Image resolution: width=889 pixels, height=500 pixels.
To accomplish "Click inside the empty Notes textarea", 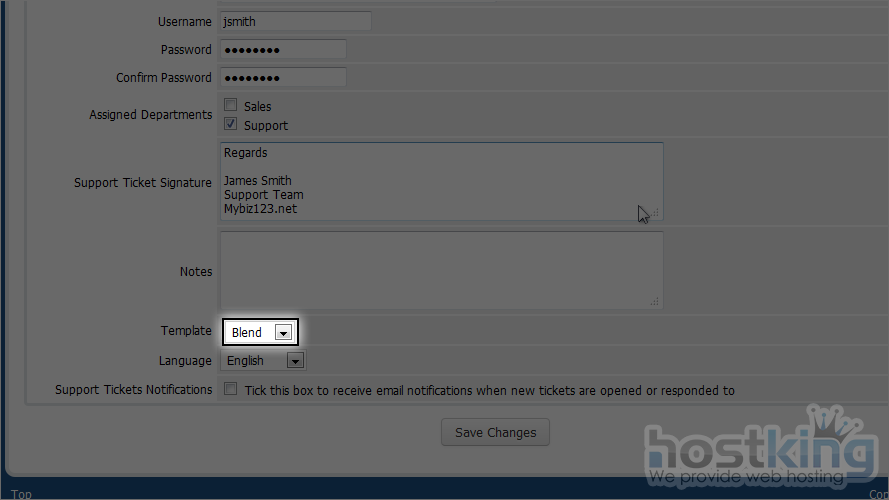I will [440, 270].
